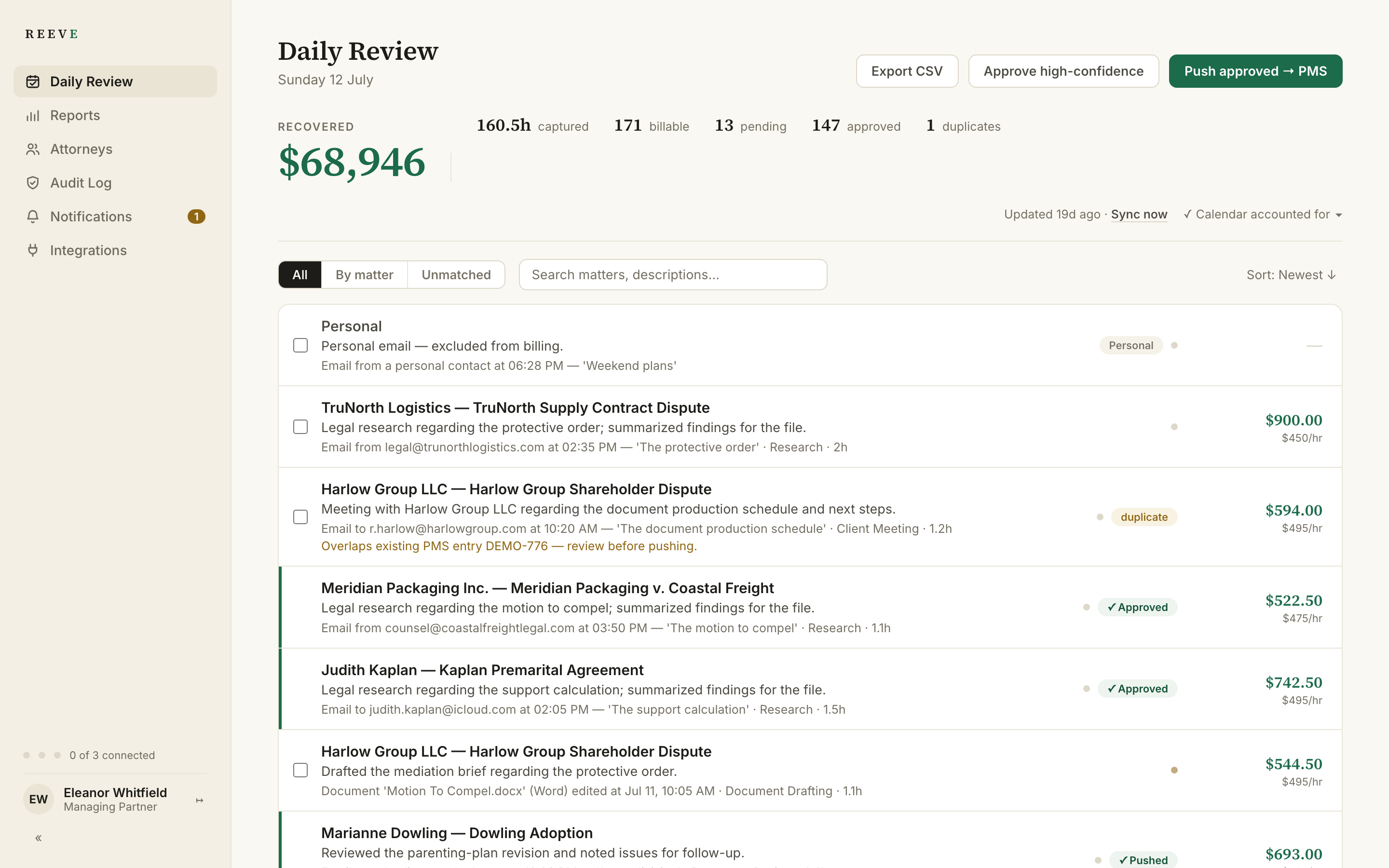The image size is (1389, 868).
Task: Click the sign-out arrow next to Eleanor Whitfield
Action: click(x=200, y=800)
